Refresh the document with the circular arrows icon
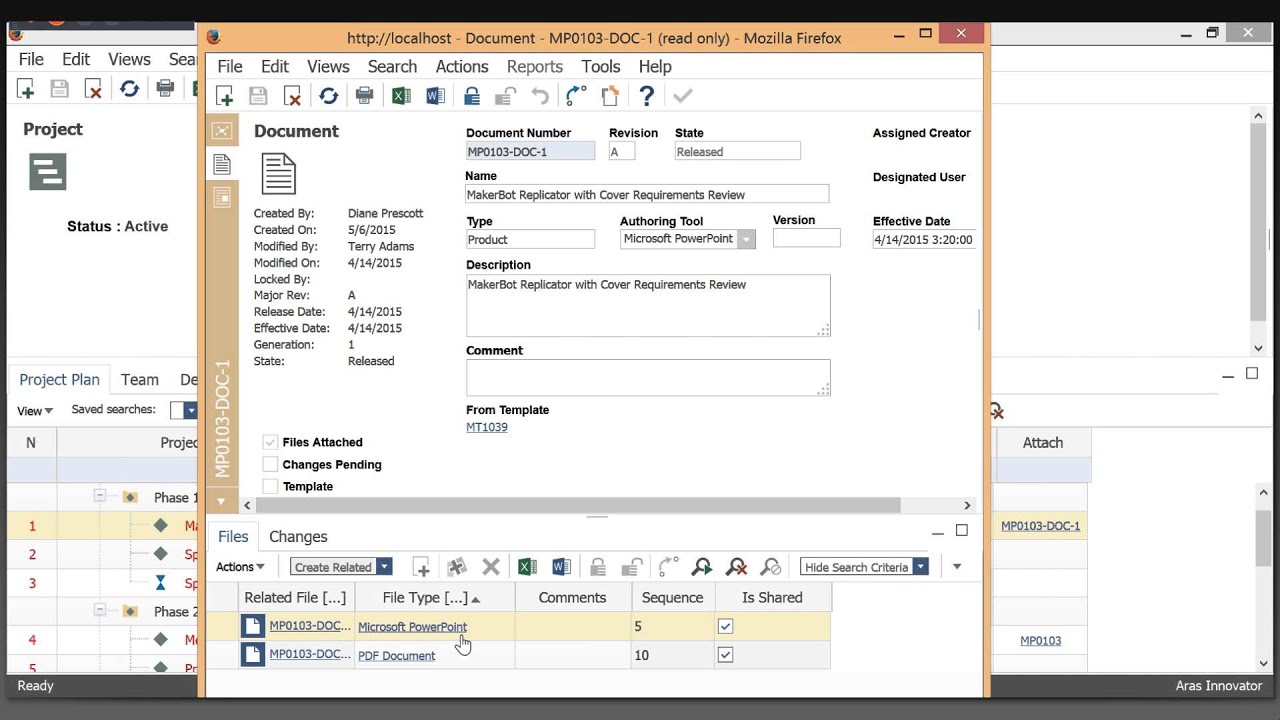Viewport: 1280px width, 720px height. [x=328, y=96]
